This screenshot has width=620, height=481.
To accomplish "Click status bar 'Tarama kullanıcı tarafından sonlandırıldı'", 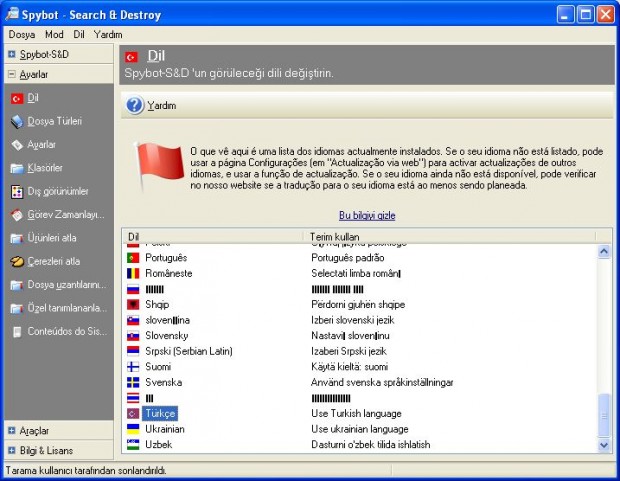I will click(86, 471).
